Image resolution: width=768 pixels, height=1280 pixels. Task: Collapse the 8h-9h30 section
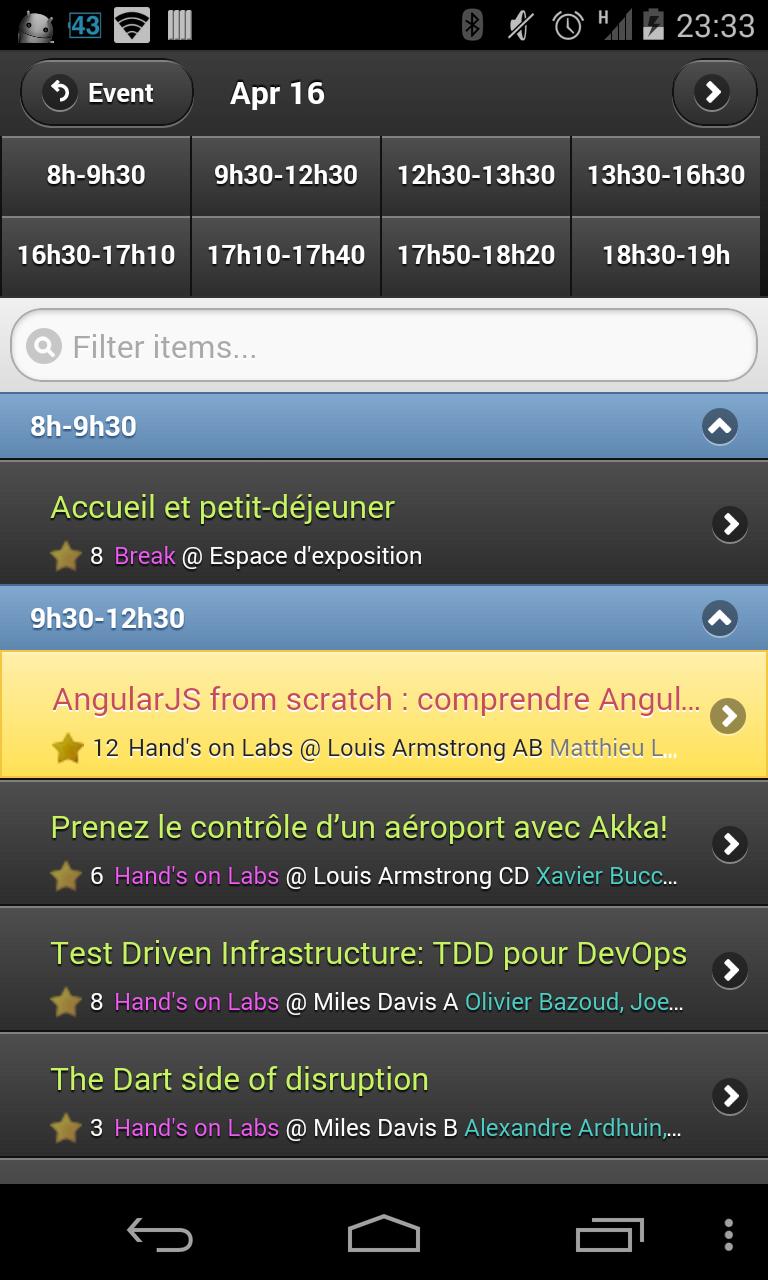pos(719,427)
